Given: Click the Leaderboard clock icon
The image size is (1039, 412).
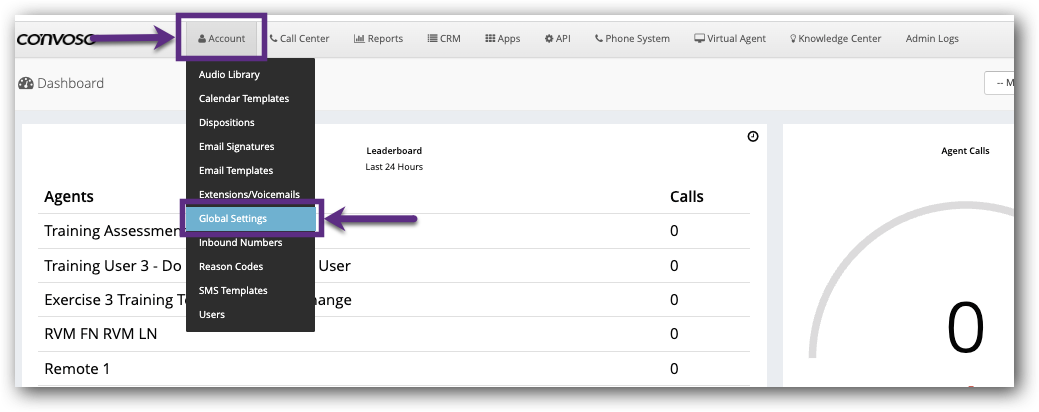Looking at the screenshot, I should point(753,136).
